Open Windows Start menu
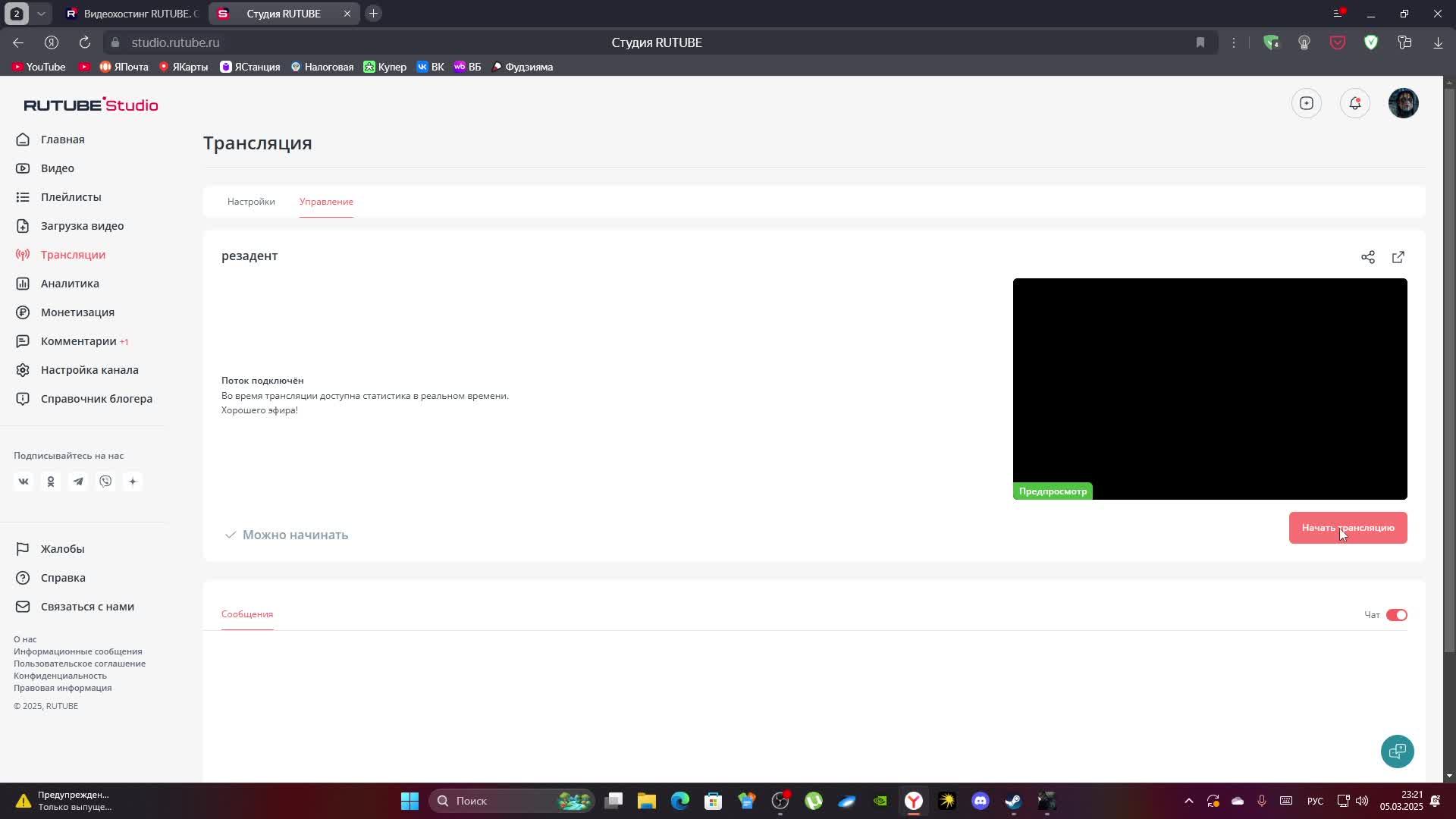 [x=409, y=801]
